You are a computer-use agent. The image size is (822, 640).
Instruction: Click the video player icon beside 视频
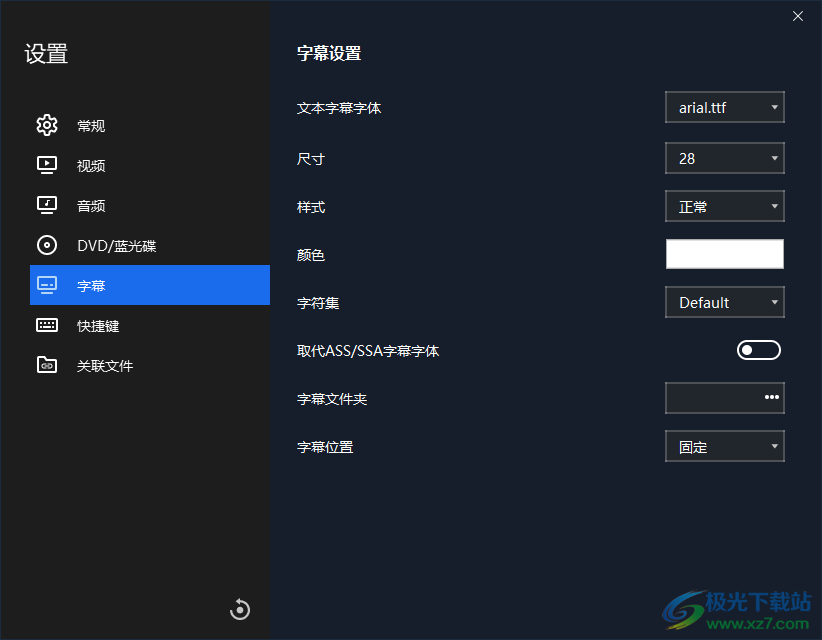47,165
